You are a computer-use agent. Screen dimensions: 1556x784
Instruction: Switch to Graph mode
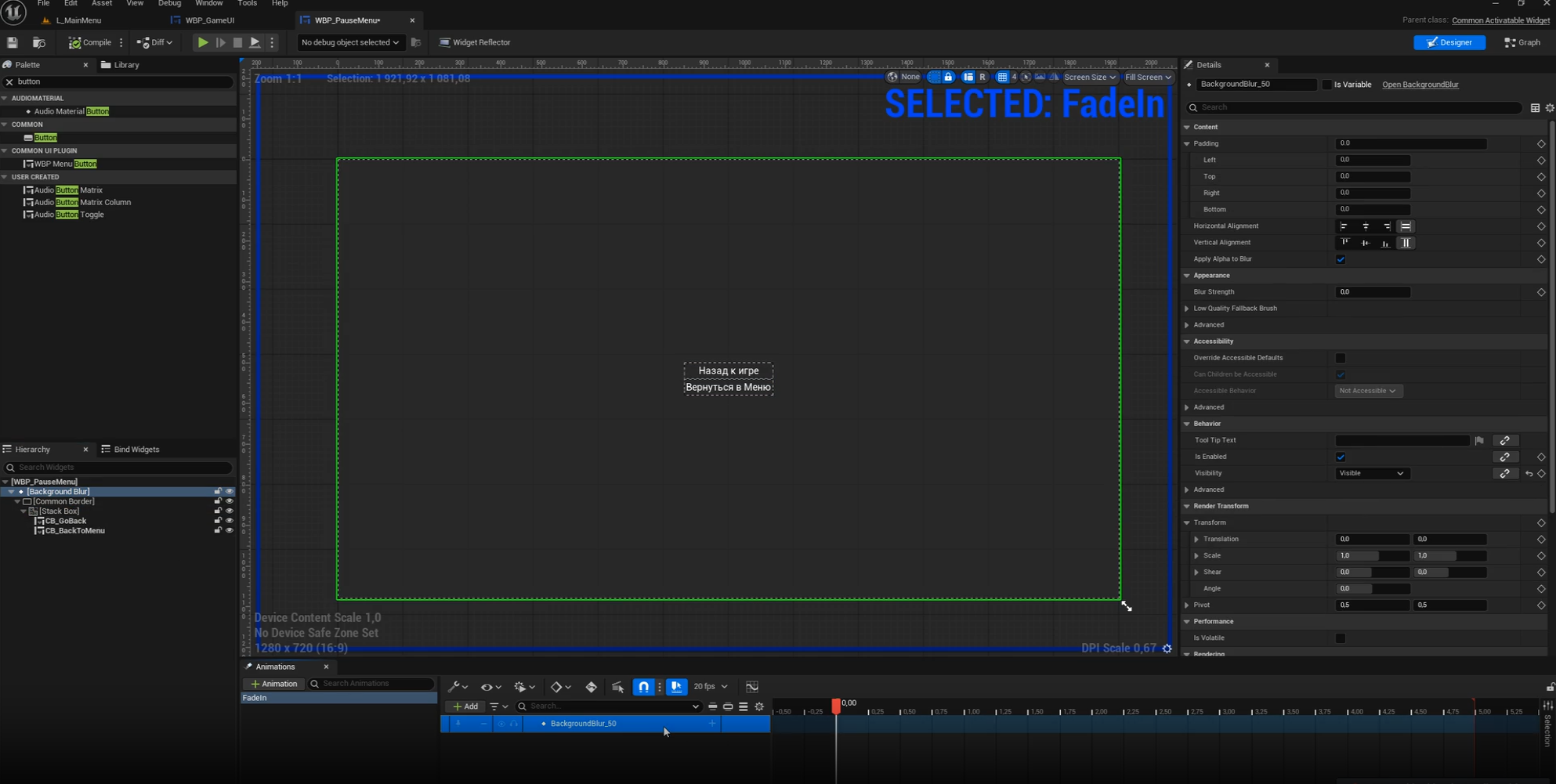[1522, 42]
